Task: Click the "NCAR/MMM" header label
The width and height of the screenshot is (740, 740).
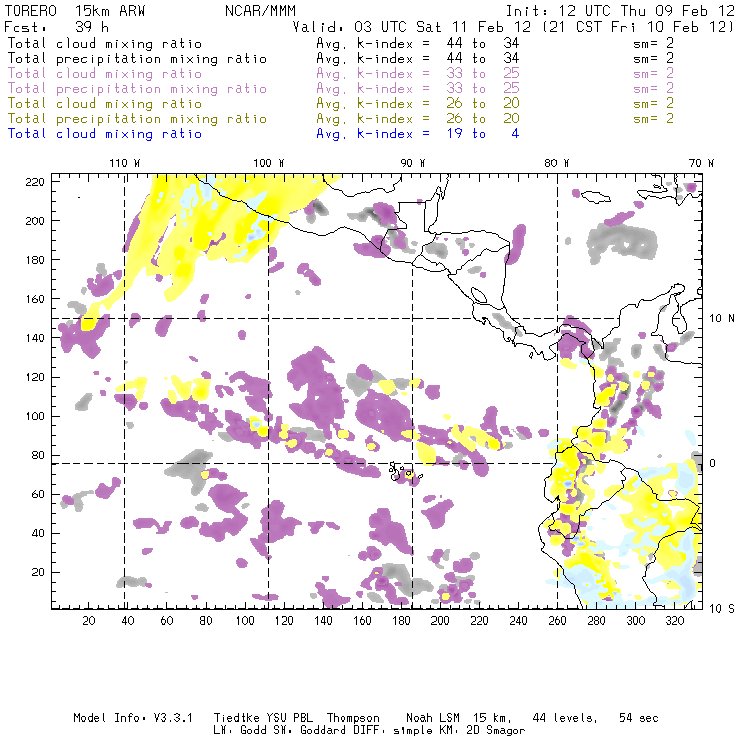Action: (261, 11)
